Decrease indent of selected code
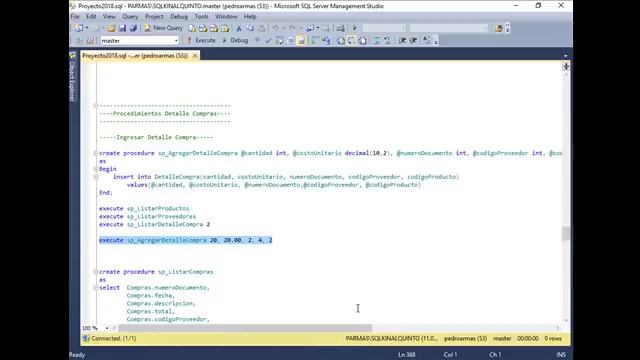Image resolution: width=640 pixels, height=360 pixels. point(402,40)
